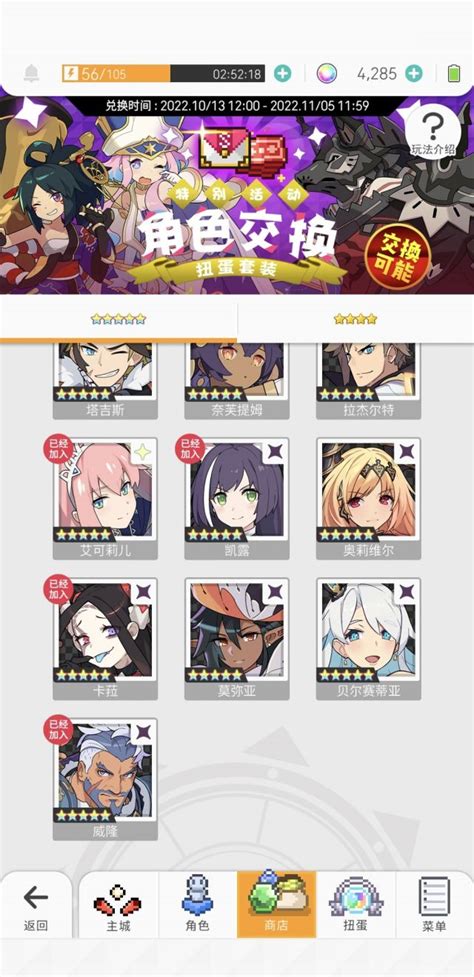
Task: Tap the 返回 back arrow
Action: tap(36, 905)
